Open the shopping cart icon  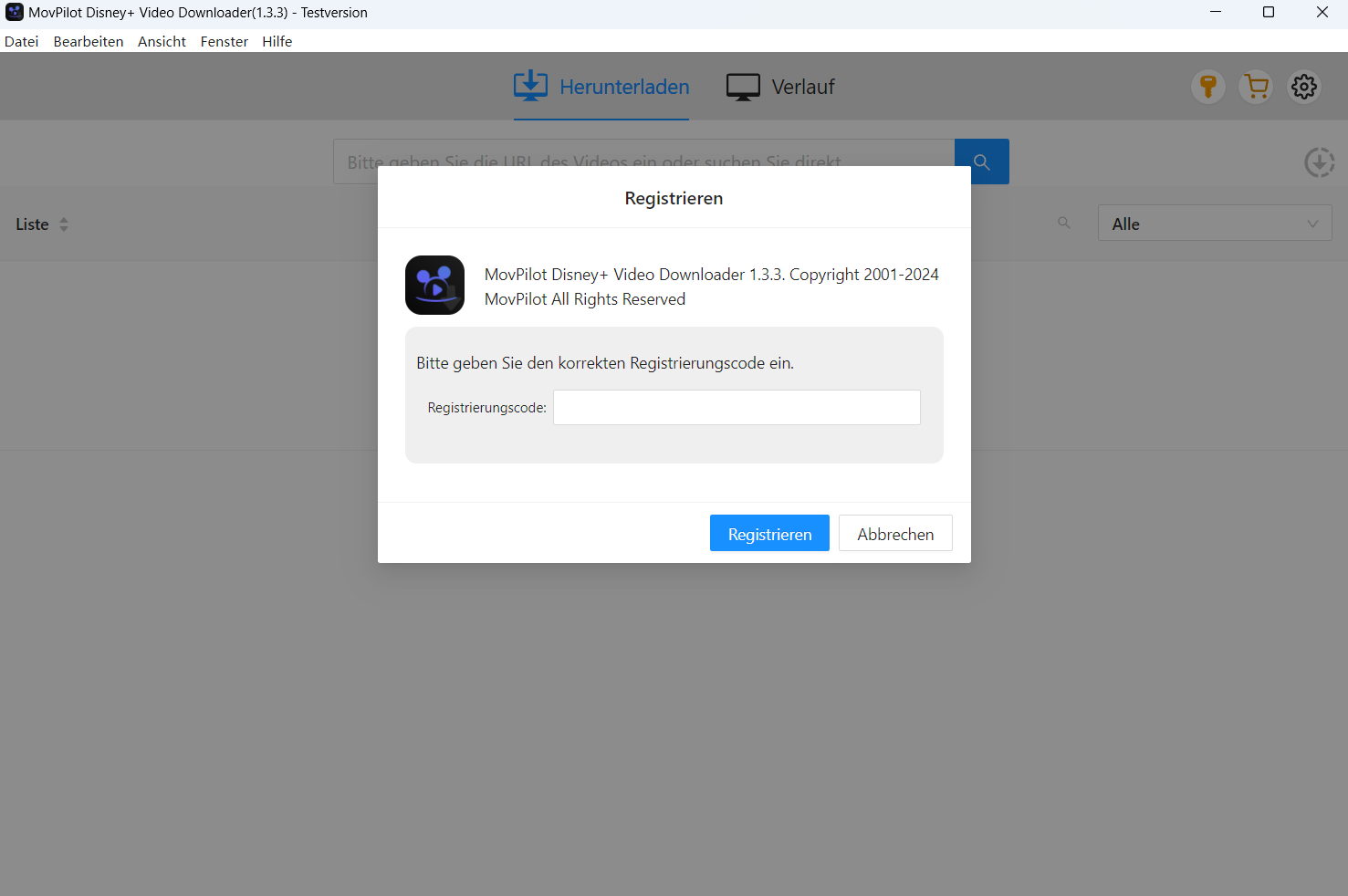tap(1256, 87)
